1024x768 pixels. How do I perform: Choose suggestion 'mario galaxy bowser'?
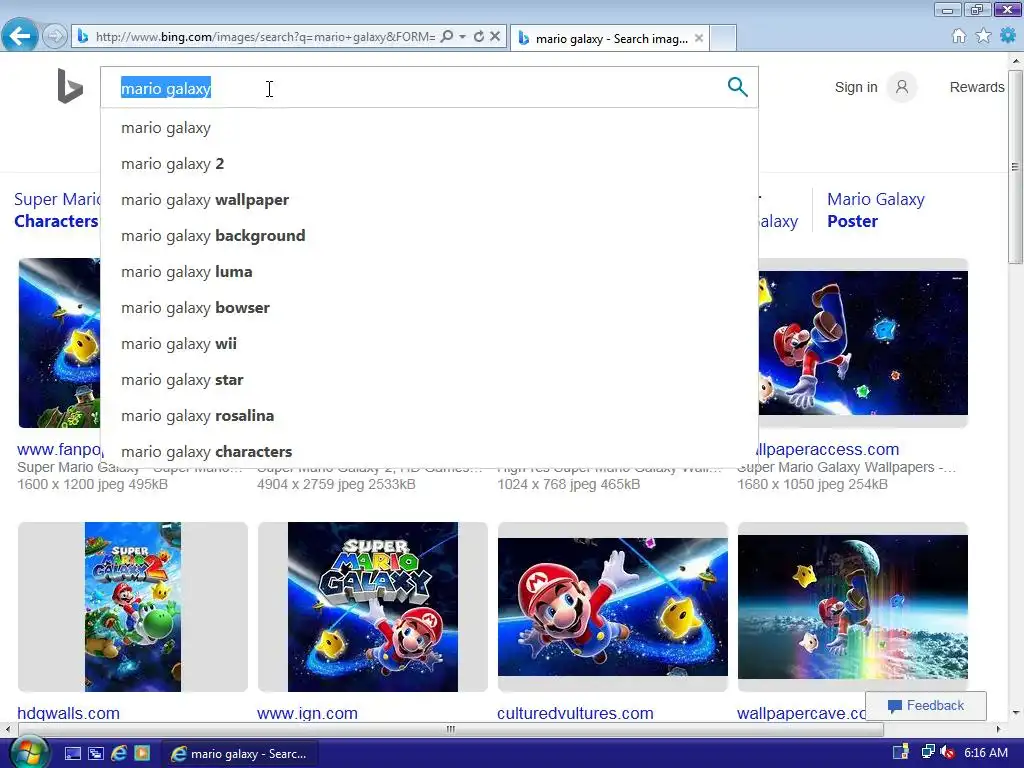(x=429, y=308)
